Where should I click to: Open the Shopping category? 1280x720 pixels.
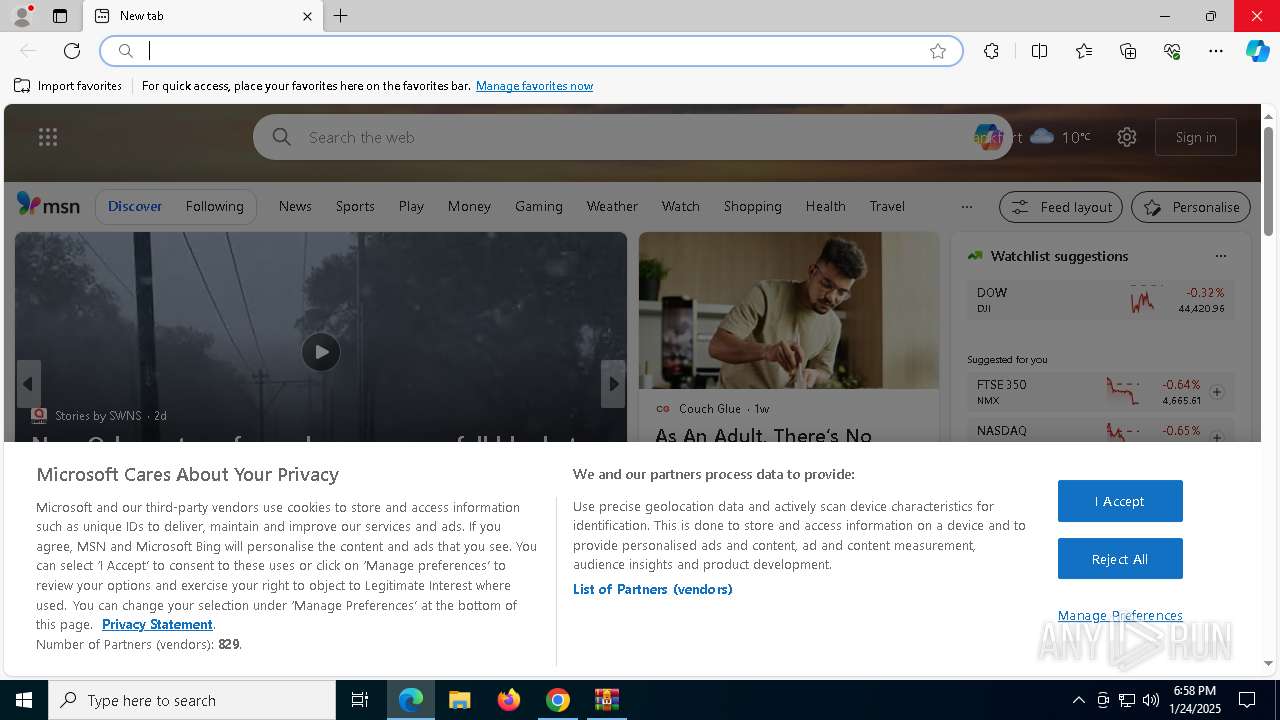753,206
